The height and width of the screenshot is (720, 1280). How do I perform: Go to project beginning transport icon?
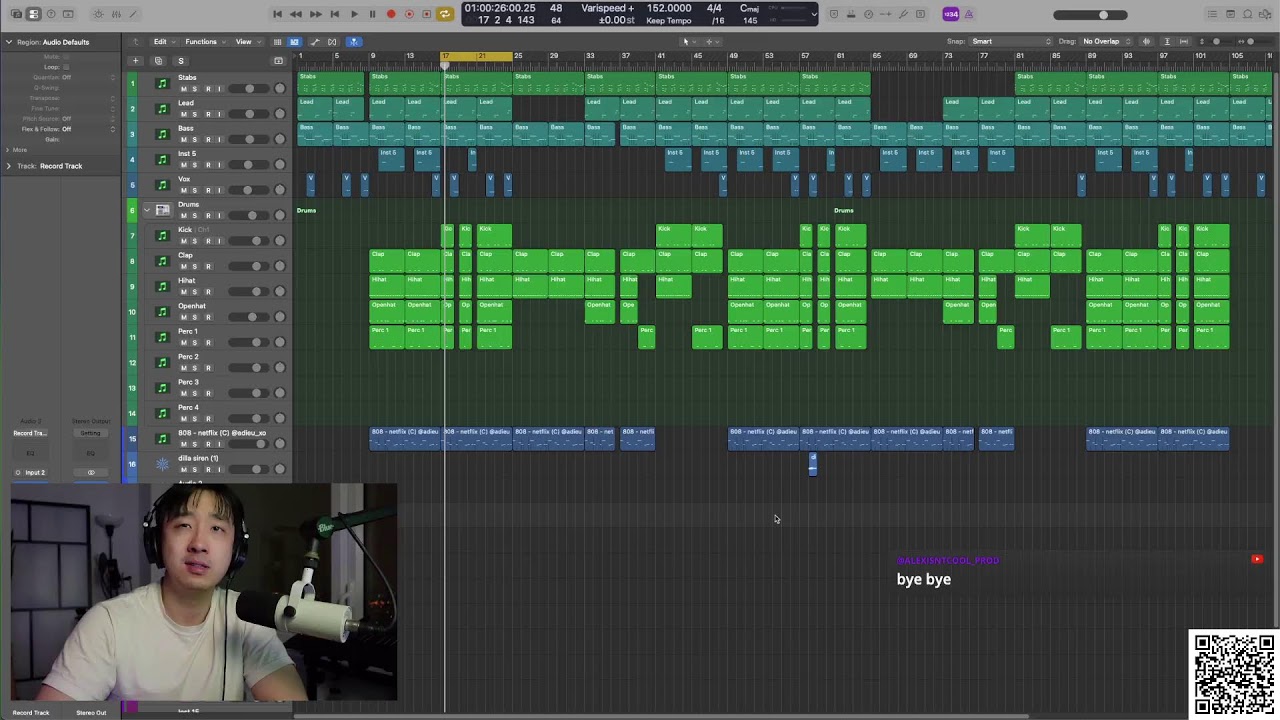[x=277, y=14]
